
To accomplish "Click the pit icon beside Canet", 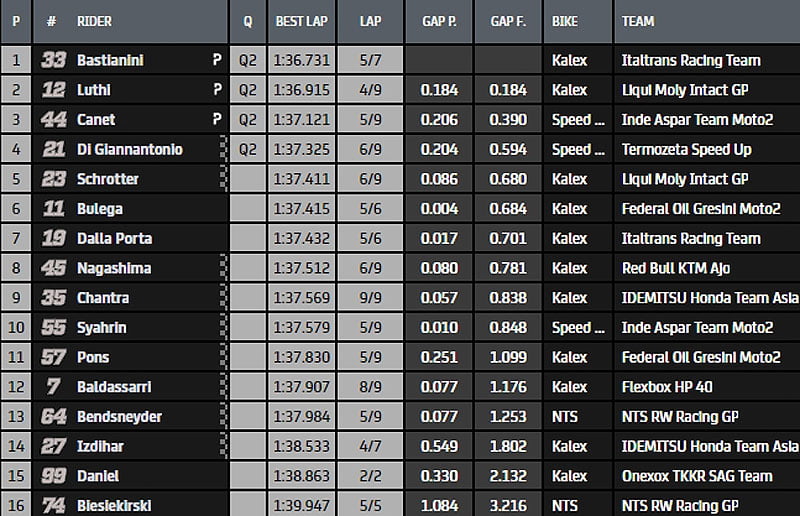I will (216, 120).
